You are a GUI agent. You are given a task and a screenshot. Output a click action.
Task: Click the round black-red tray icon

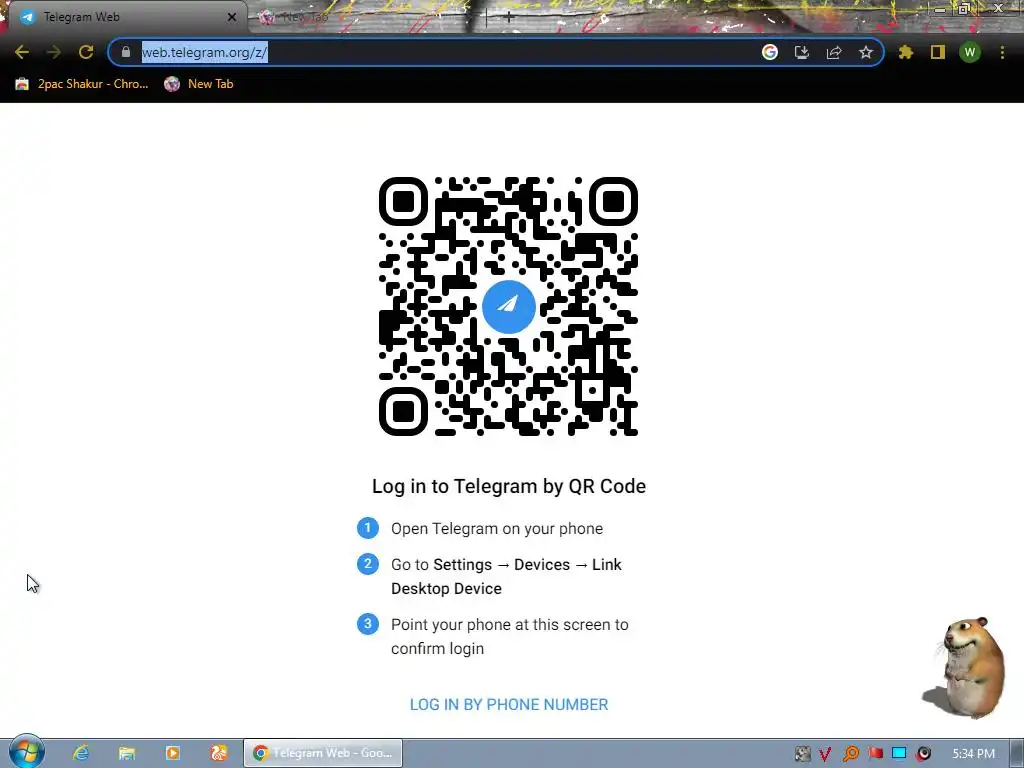click(x=923, y=754)
